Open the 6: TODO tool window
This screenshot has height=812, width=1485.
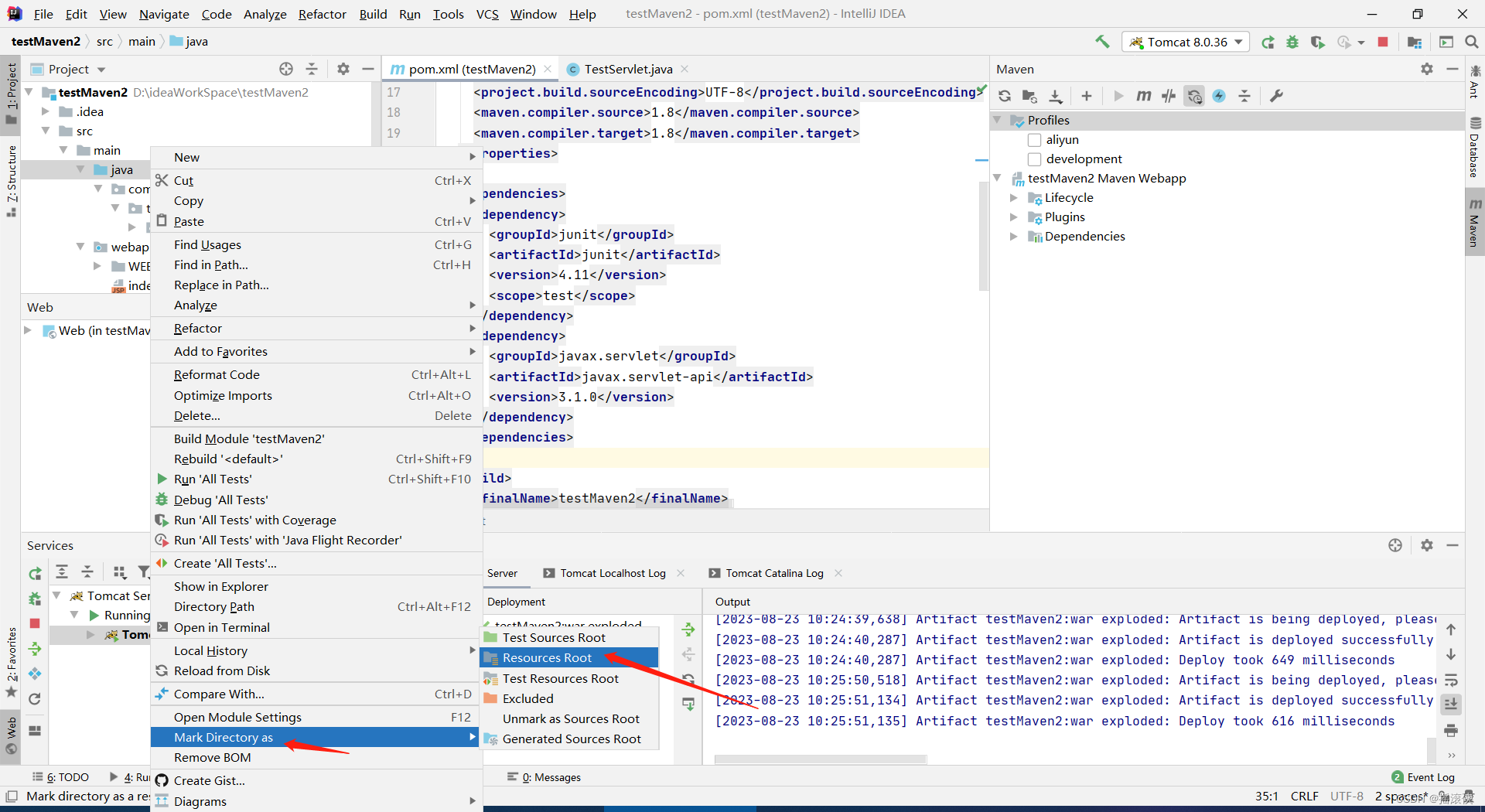[x=61, y=777]
